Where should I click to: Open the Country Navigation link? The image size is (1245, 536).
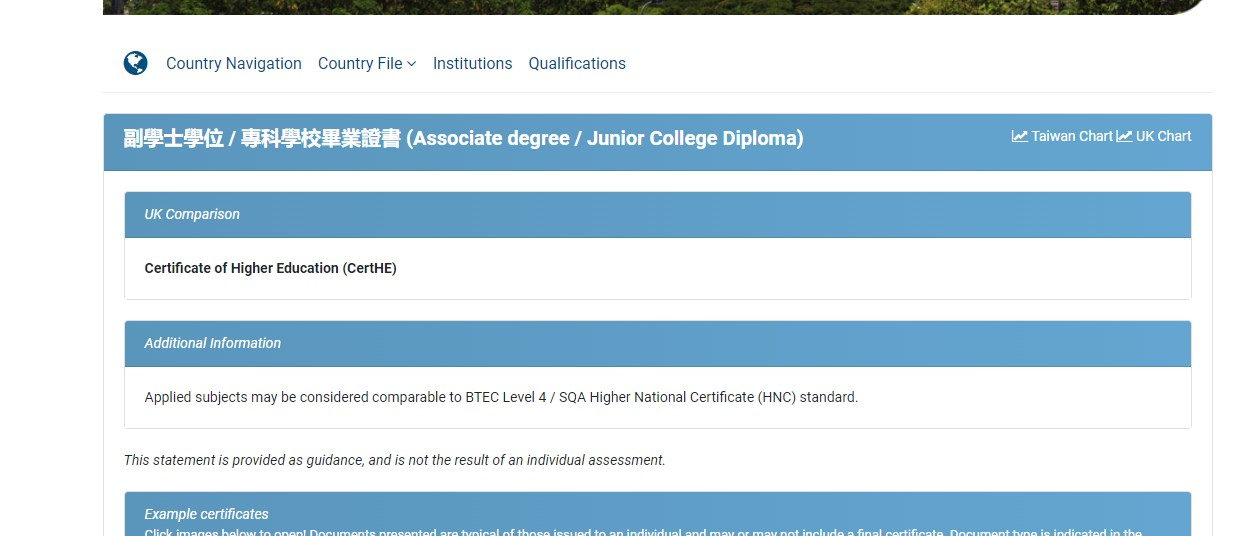point(234,63)
